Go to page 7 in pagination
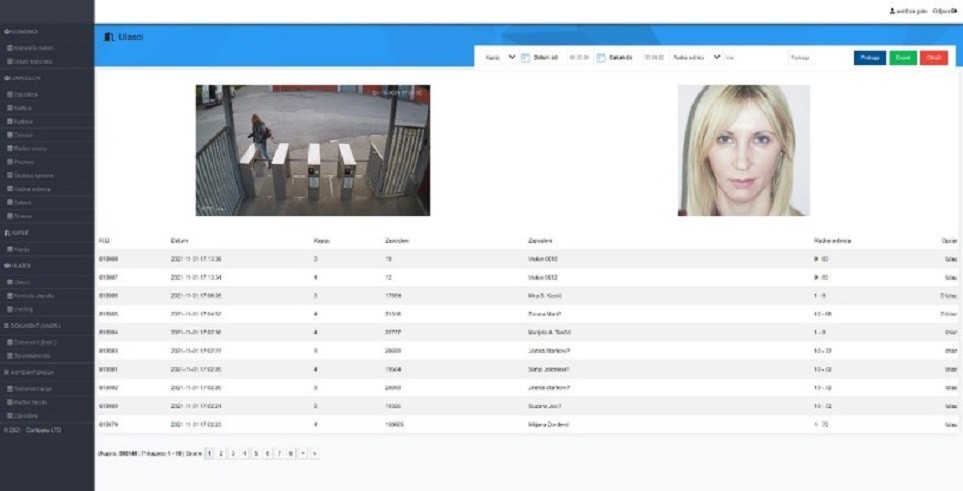The height and width of the screenshot is (491, 963). click(x=279, y=454)
